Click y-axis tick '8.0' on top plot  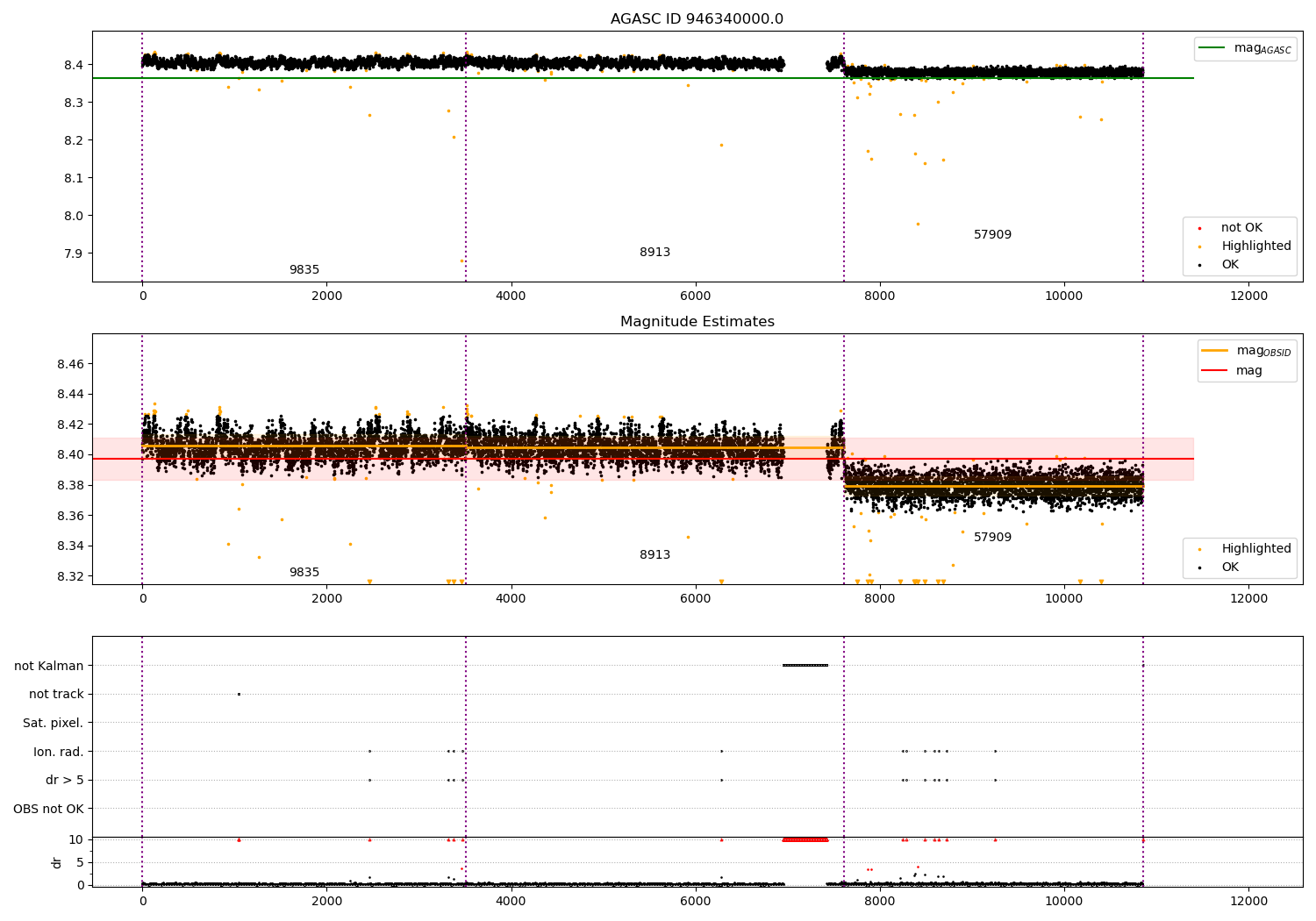click(74, 216)
